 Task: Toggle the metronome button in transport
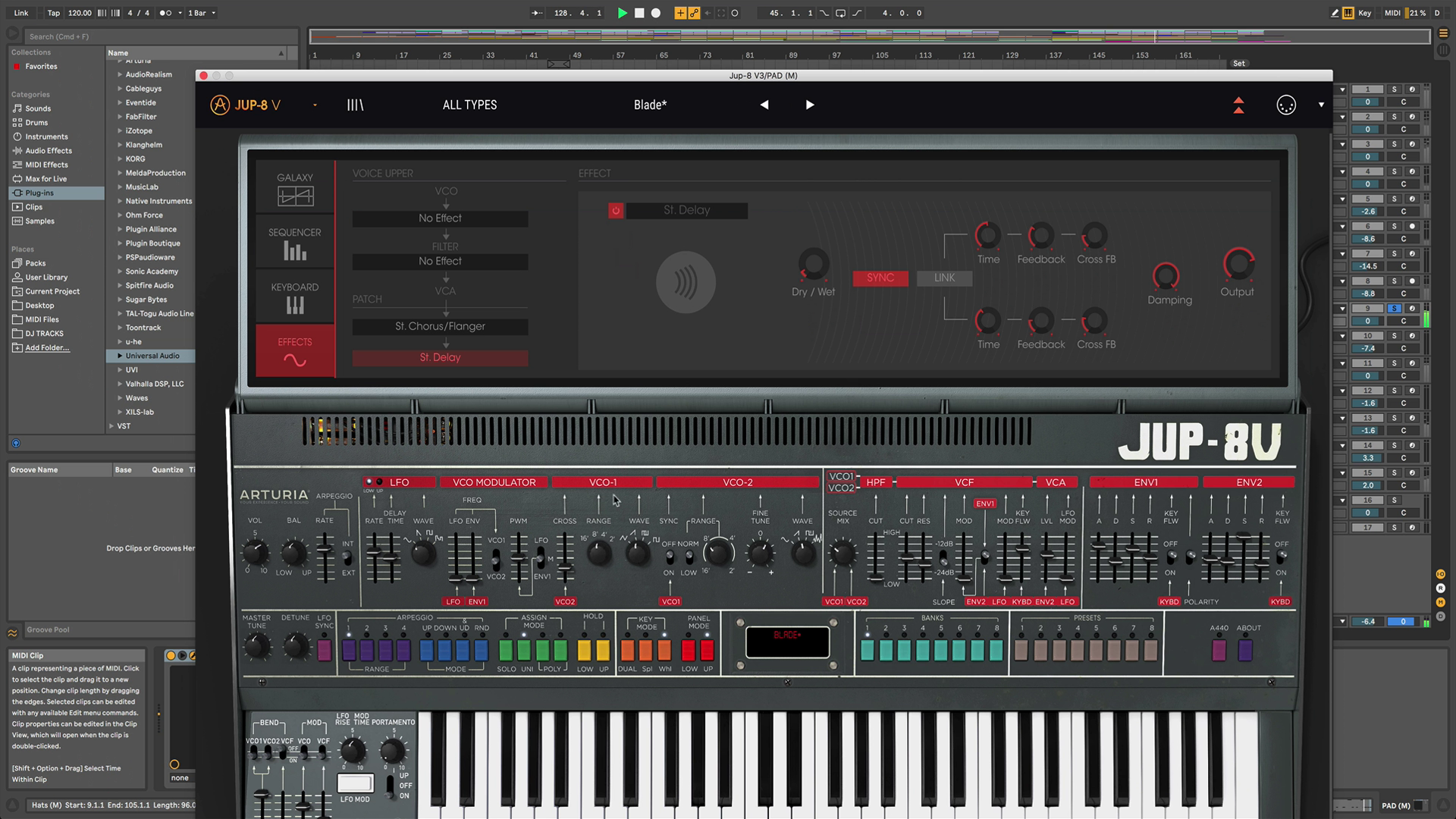click(x=165, y=13)
